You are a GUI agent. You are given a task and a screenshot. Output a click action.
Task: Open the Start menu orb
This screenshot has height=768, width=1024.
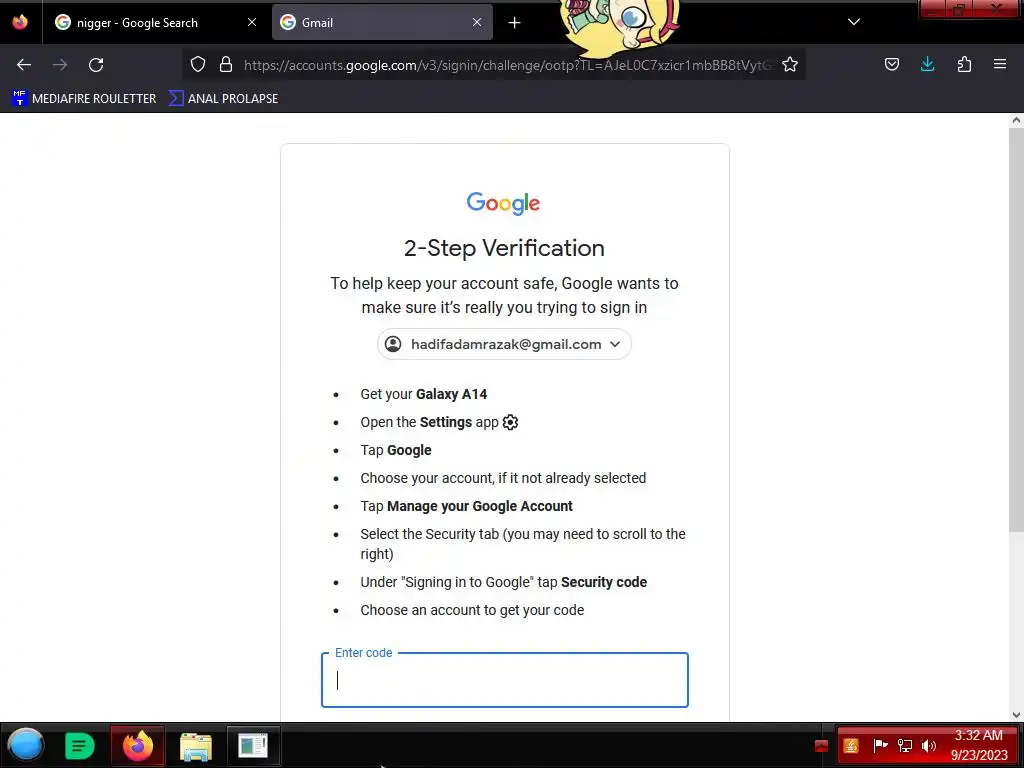point(26,745)
